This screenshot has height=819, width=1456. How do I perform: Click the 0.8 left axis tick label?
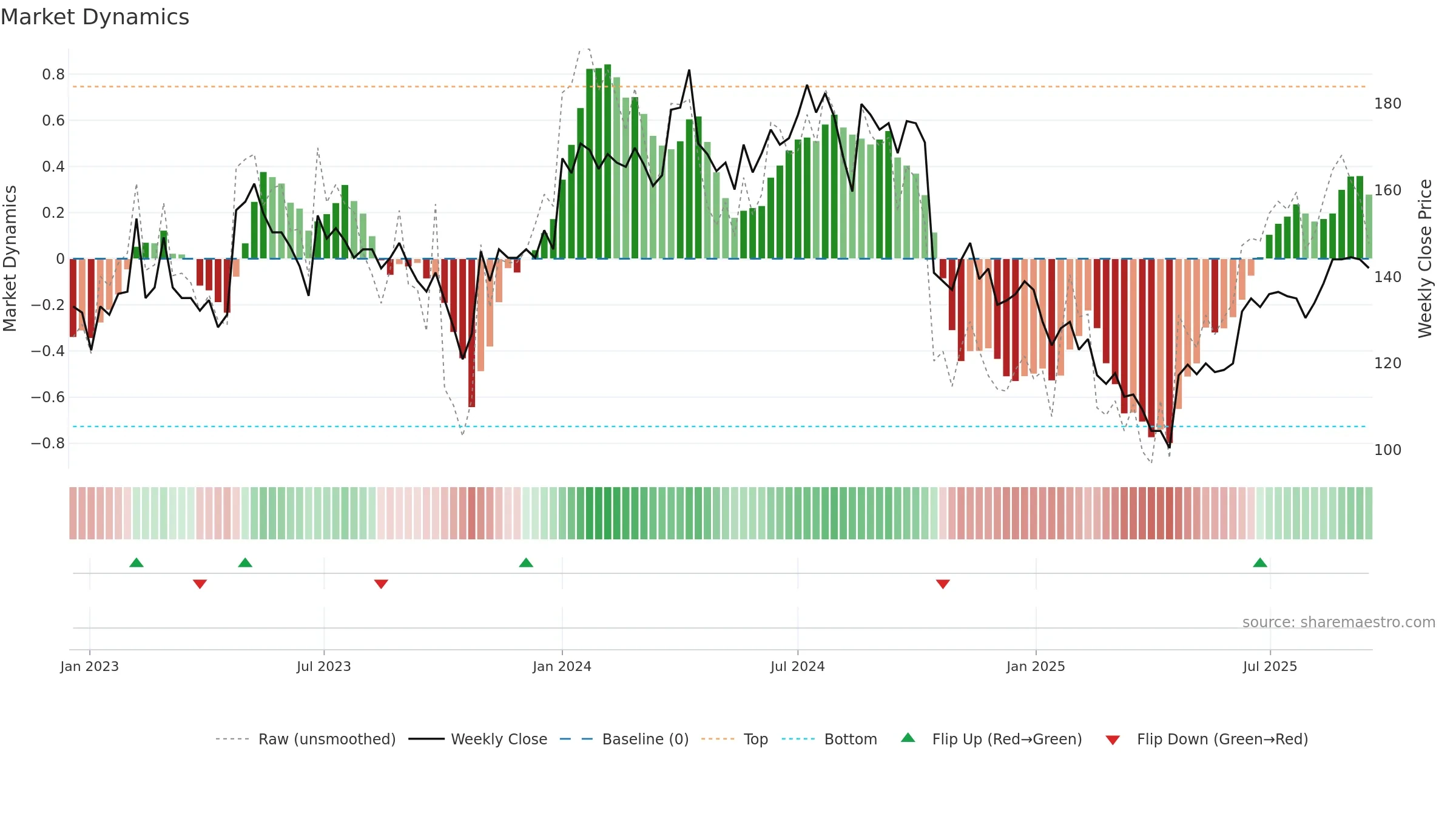click(53, 75)
